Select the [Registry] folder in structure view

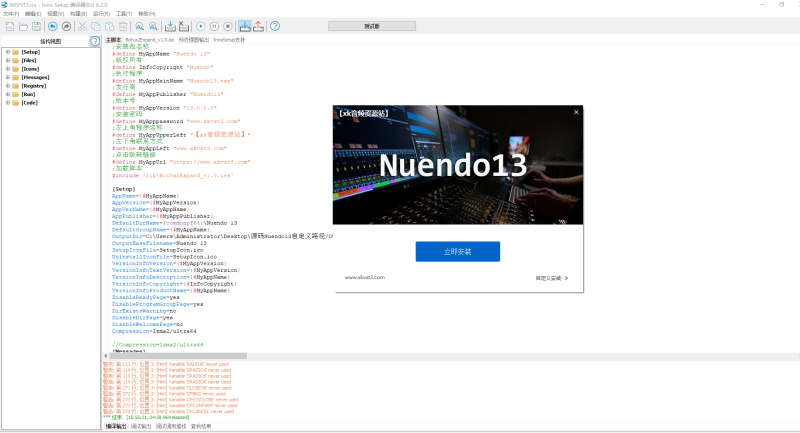29,86
